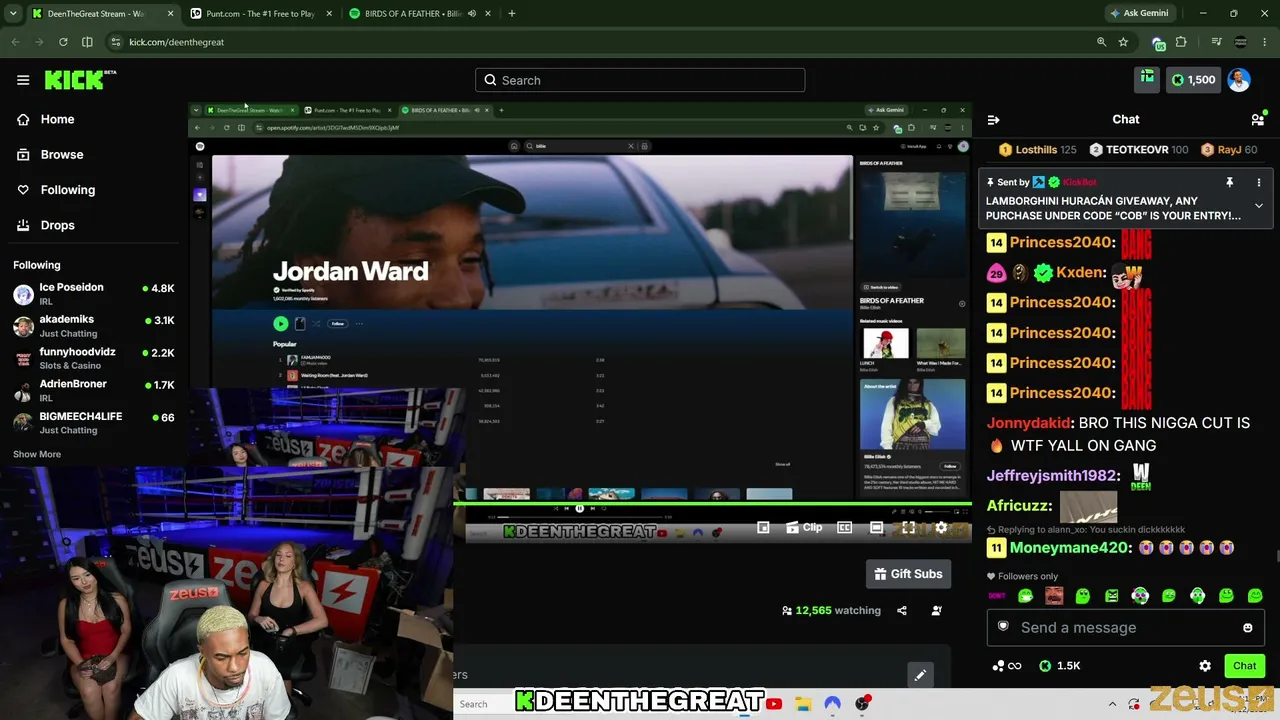The image size is (1280, 720).
Task: Open the Chrome media controls icon
Action: click(1216, 42)
